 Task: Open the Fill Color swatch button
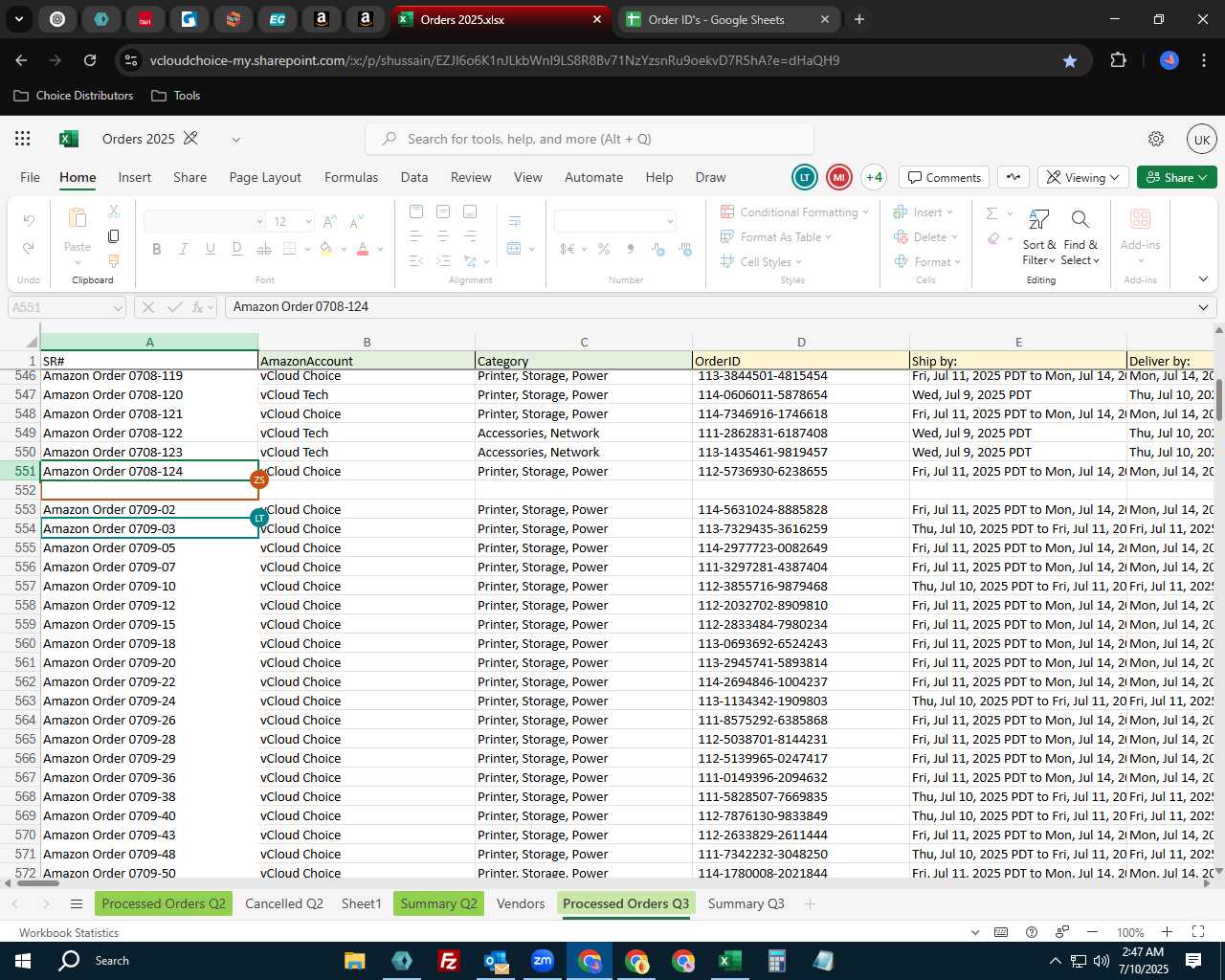point(325,249)
